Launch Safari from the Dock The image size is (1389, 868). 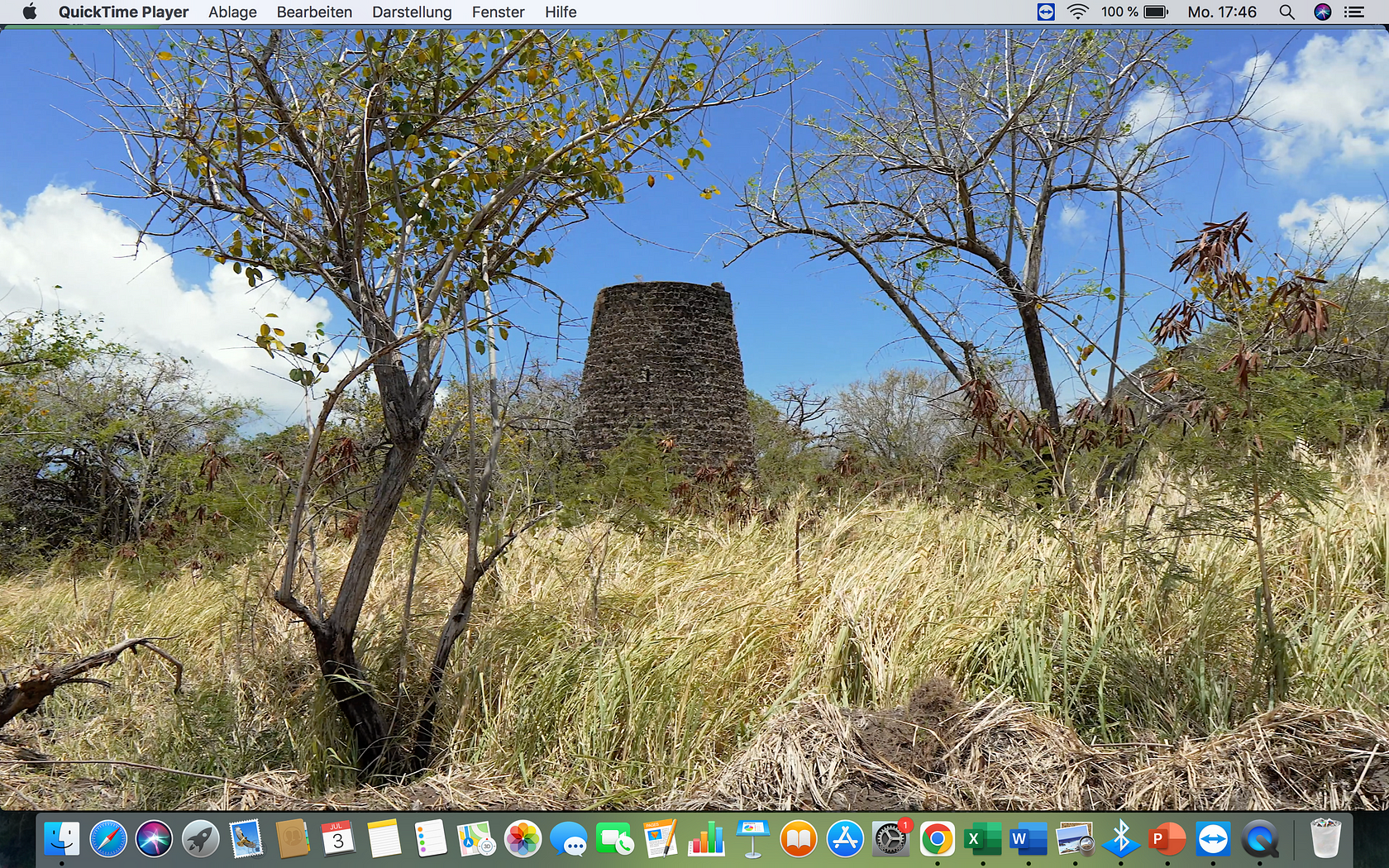click(x=108, y=840)
